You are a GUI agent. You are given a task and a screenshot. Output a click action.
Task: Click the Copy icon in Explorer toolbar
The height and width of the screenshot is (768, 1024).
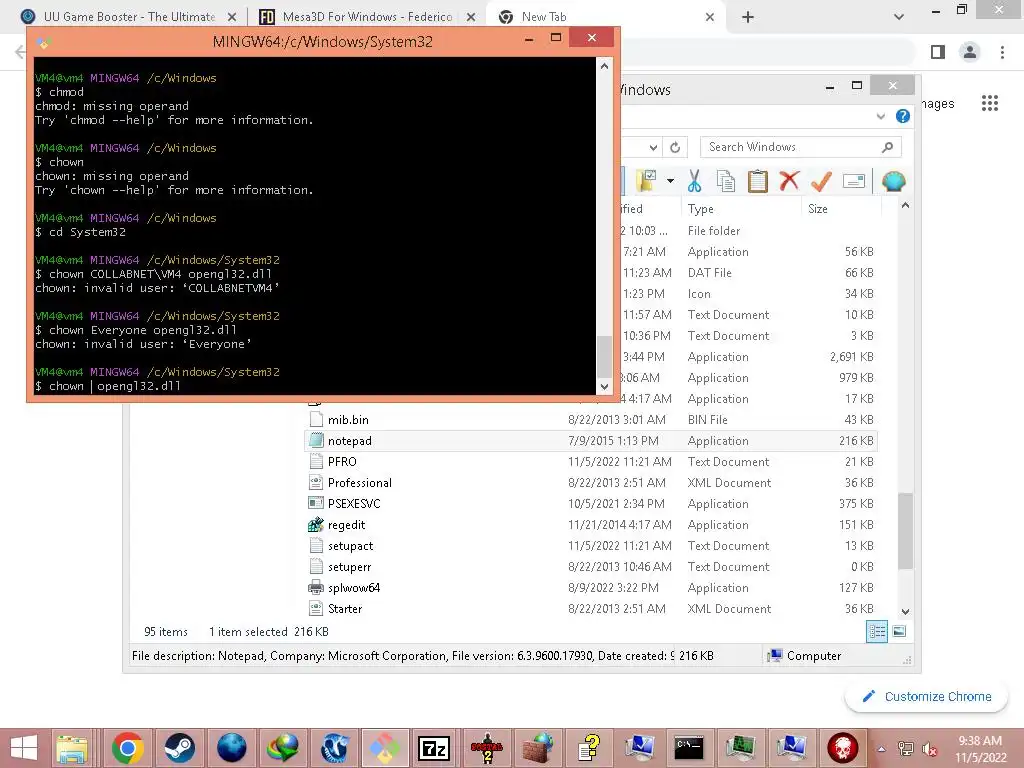click(x=726, y=181)
